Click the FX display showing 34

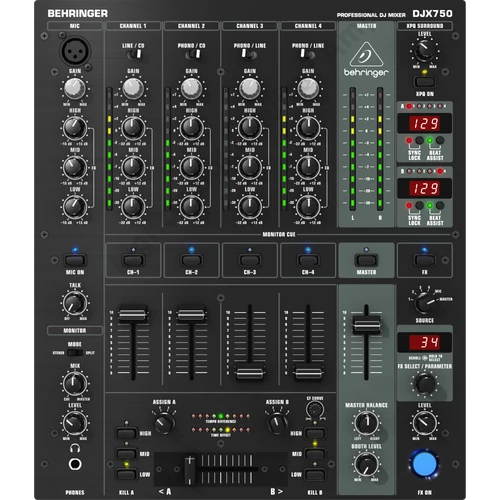(424, 342)
